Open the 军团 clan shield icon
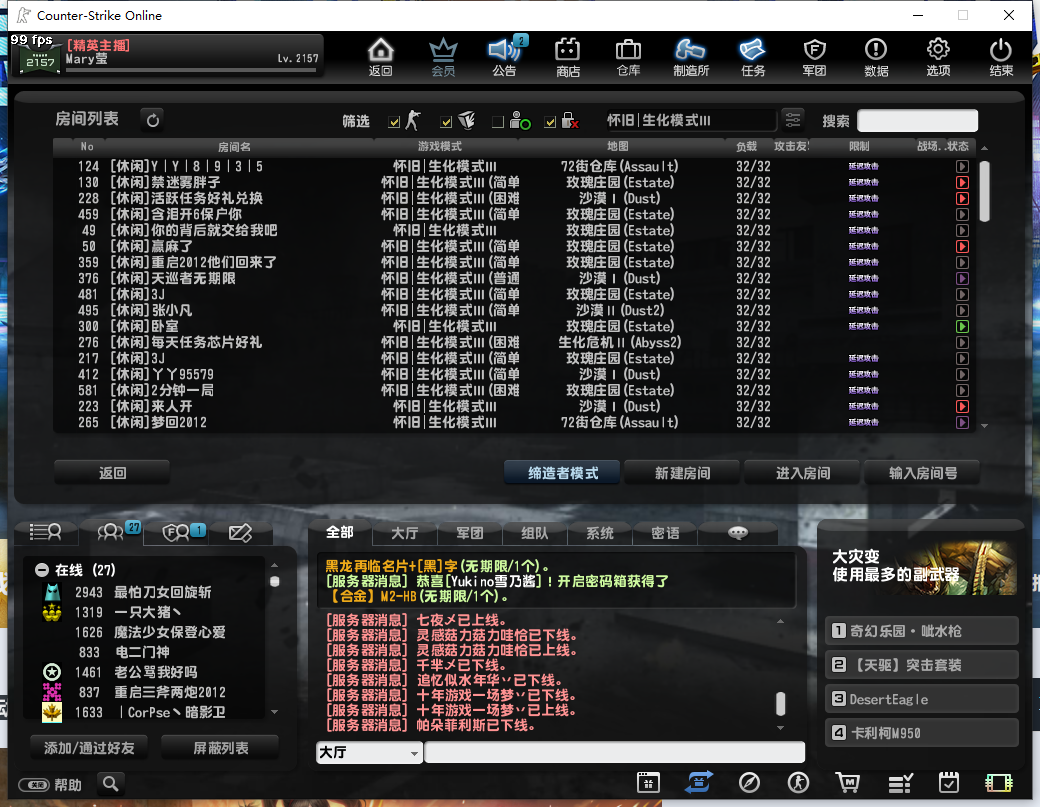The height and width of the screenshot is (807, 1040). 814,56
